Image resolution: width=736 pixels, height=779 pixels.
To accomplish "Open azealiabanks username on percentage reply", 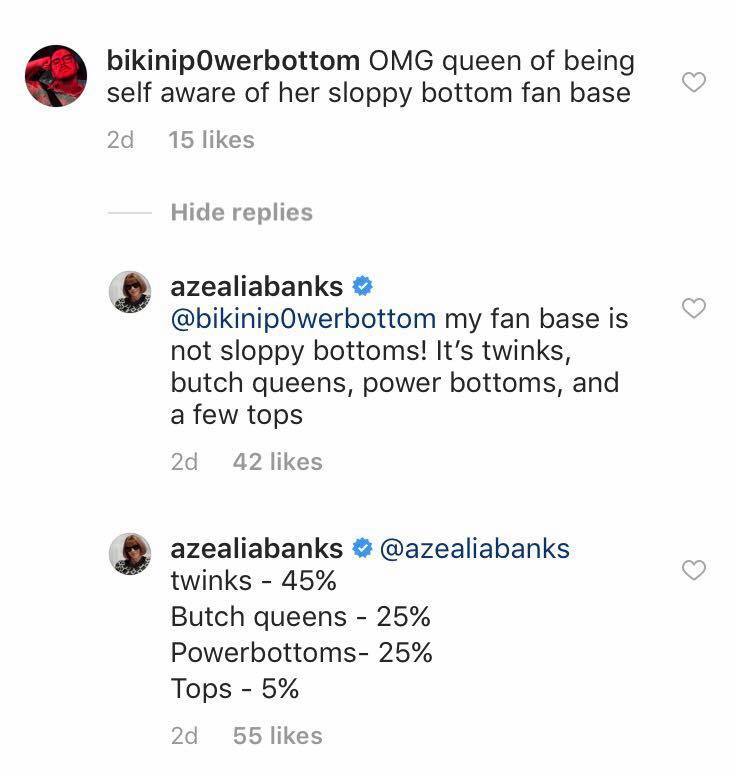I will (x=256, y=548).
